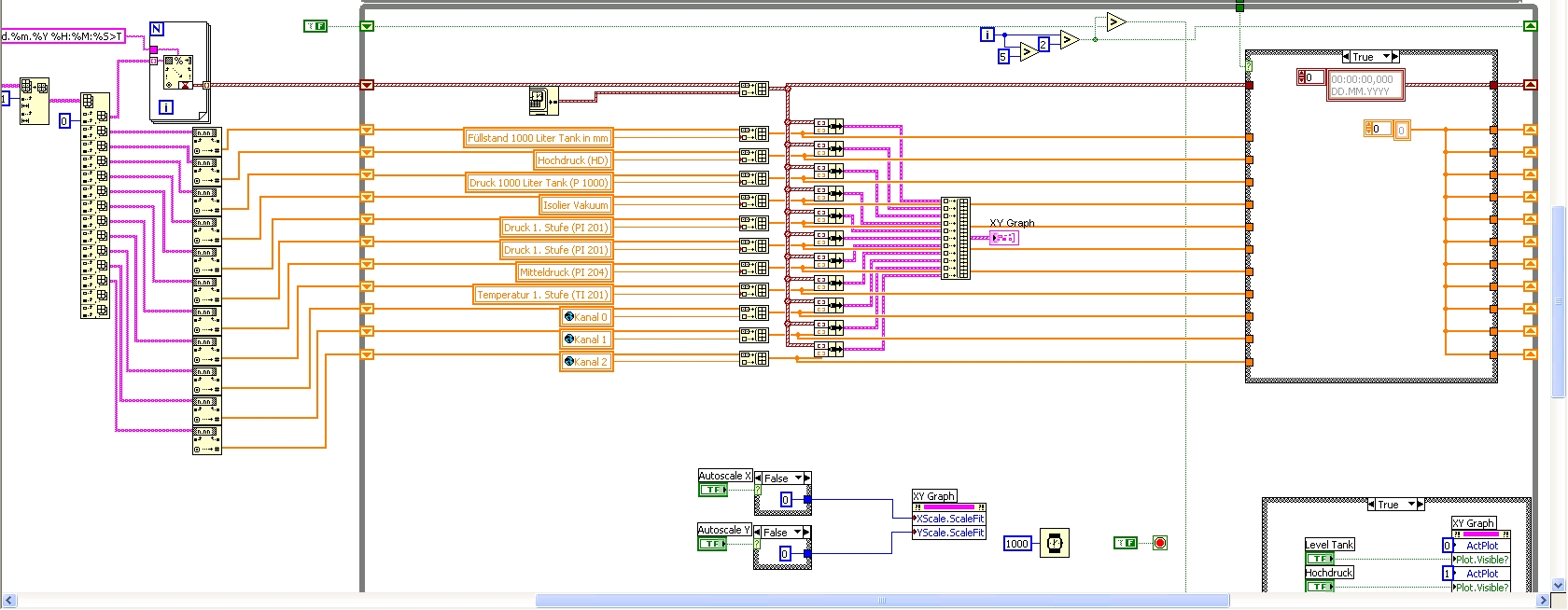Click the Hochdruck (HD) array constant

572,160
